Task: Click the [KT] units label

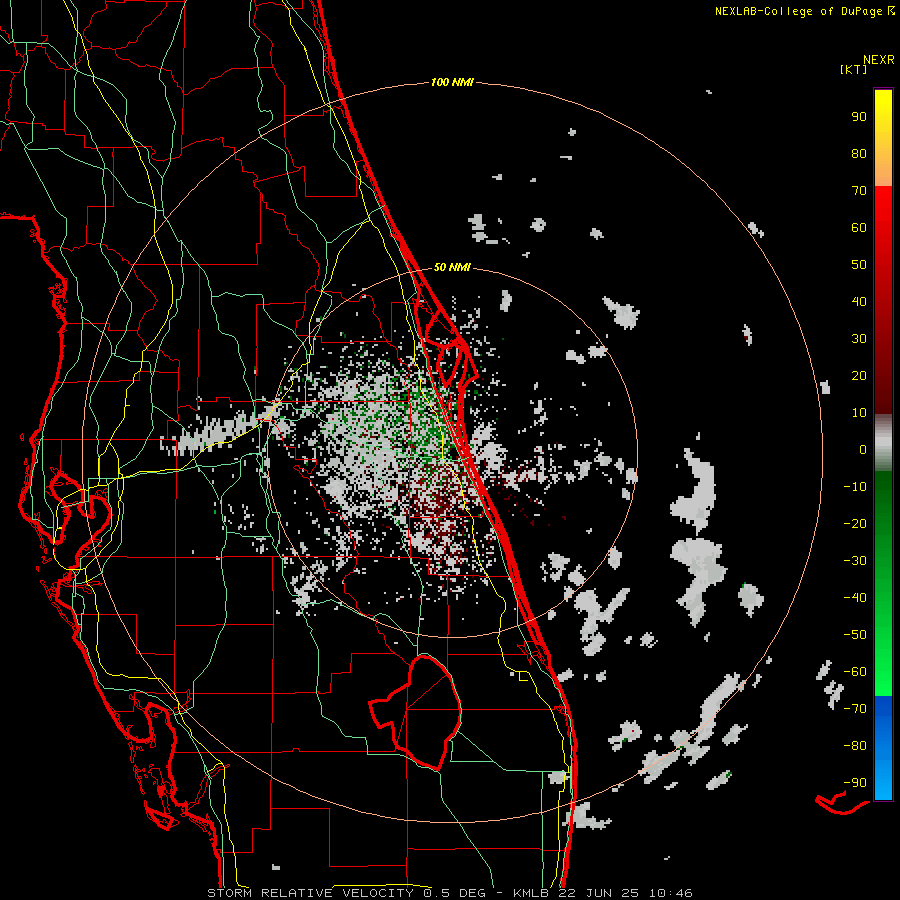Action: point(853,69)
